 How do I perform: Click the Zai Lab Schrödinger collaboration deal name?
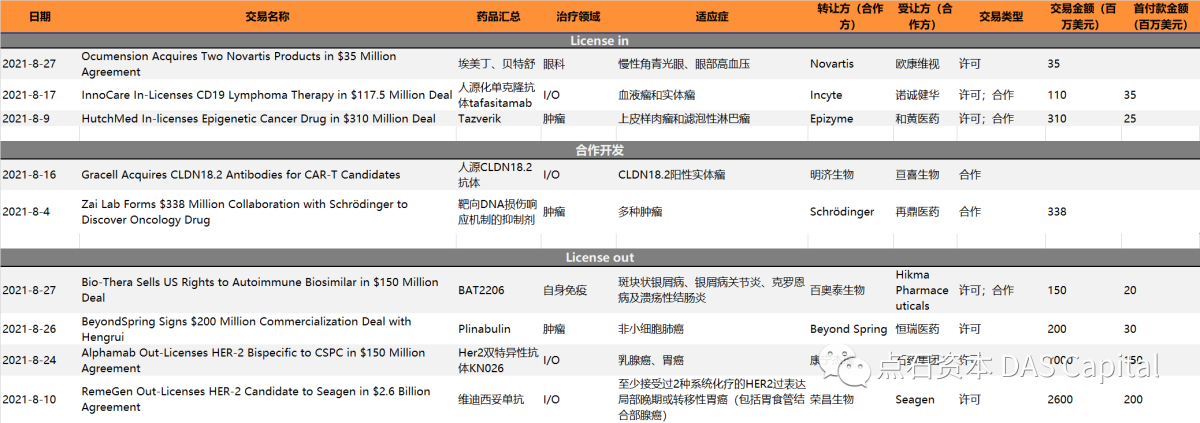tap(244, 212)
